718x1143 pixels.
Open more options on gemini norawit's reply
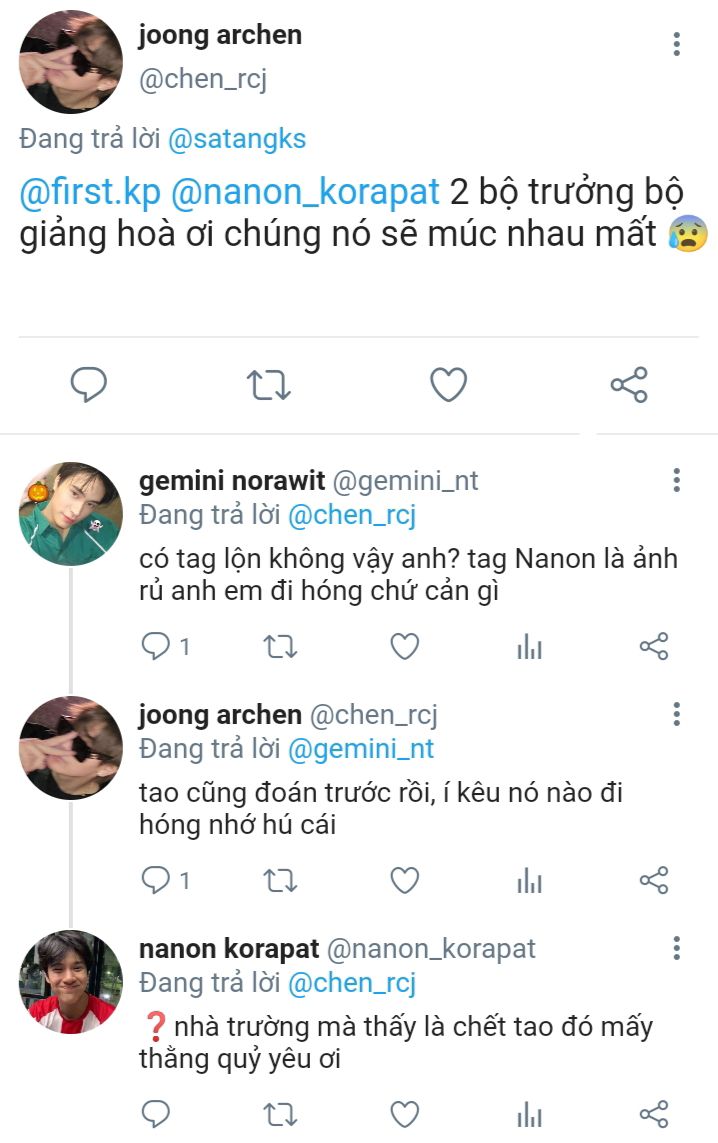677,480
